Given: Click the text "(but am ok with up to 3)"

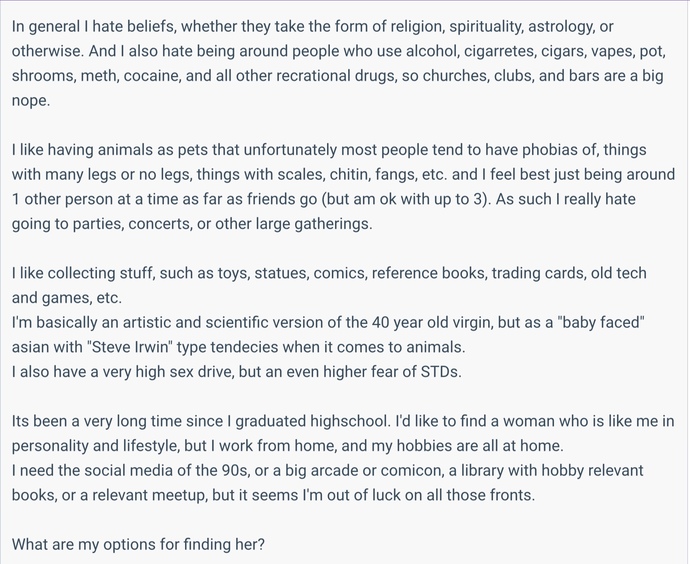Looking at the screenshot, I should 406,199.
